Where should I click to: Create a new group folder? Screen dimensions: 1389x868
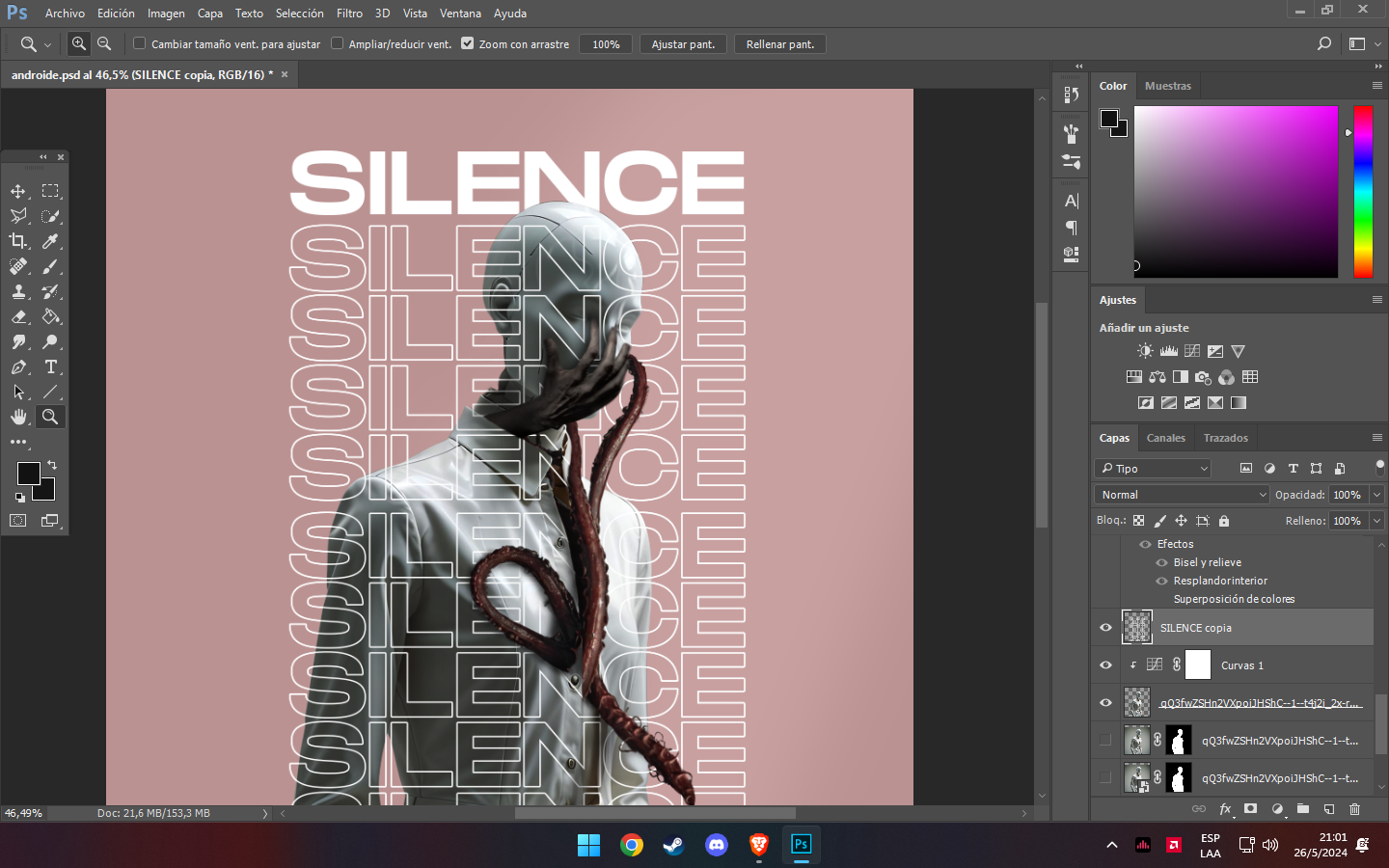(x=1302, y=809)
